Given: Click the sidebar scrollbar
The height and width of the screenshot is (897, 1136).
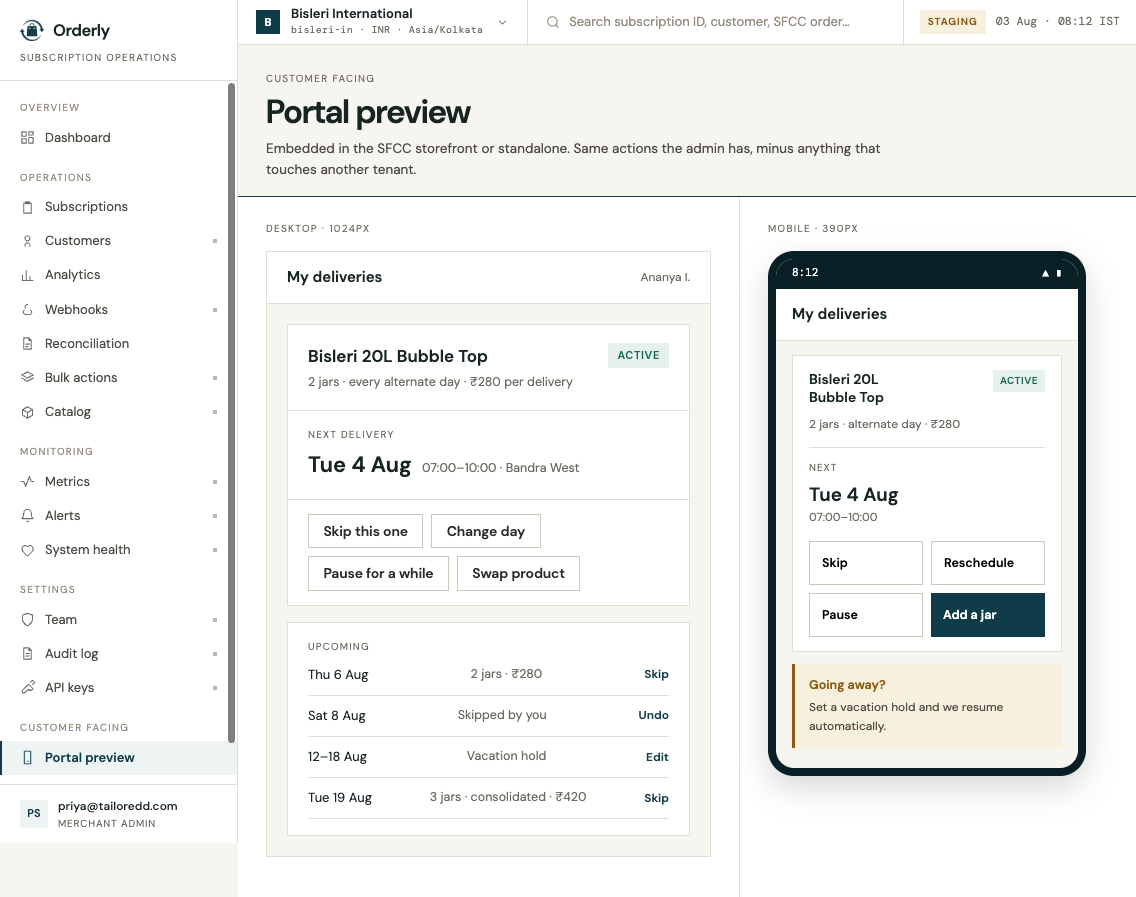Looking at the screenshot, I should 232,413.
